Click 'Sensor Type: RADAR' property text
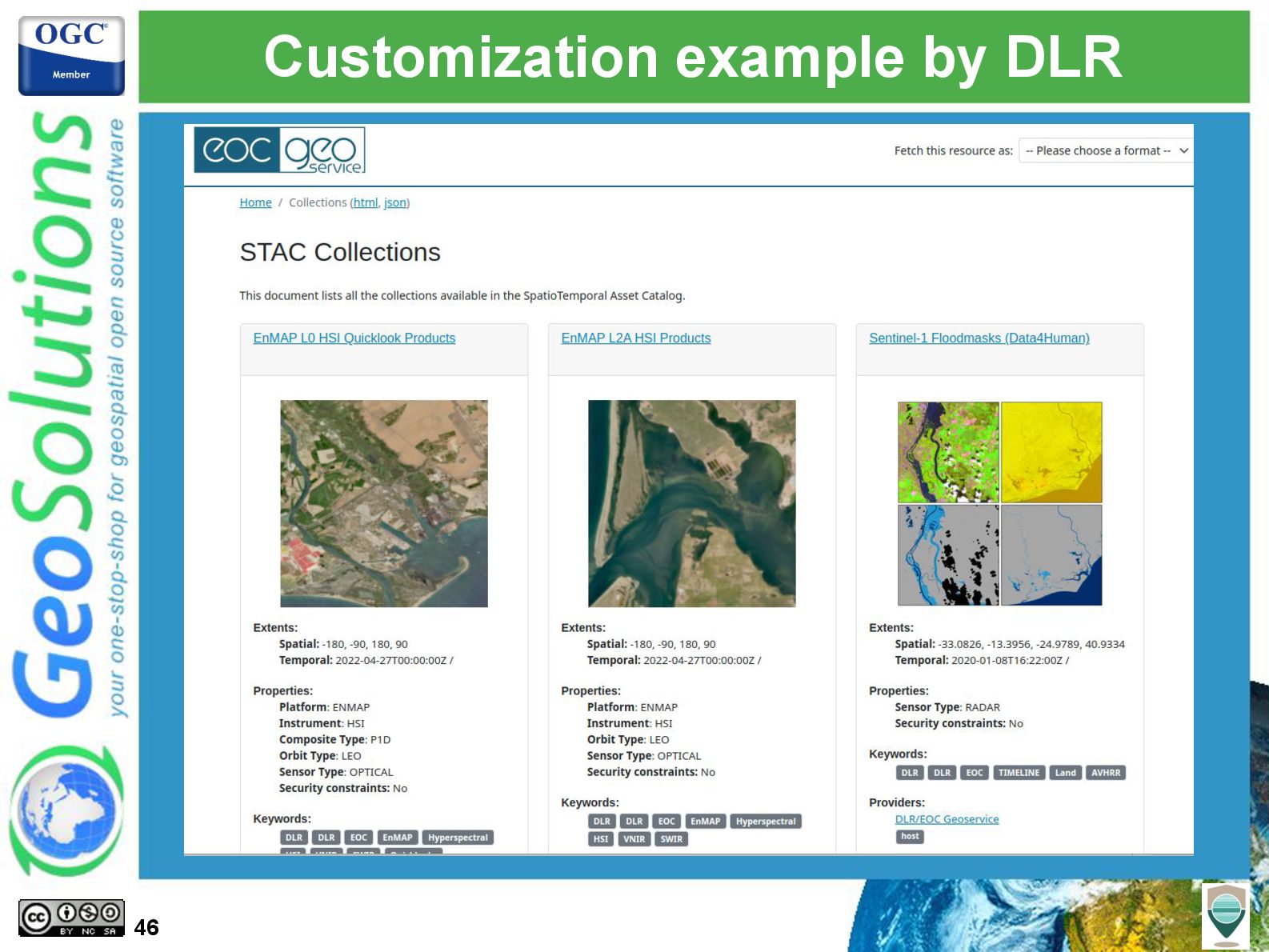 947,707
